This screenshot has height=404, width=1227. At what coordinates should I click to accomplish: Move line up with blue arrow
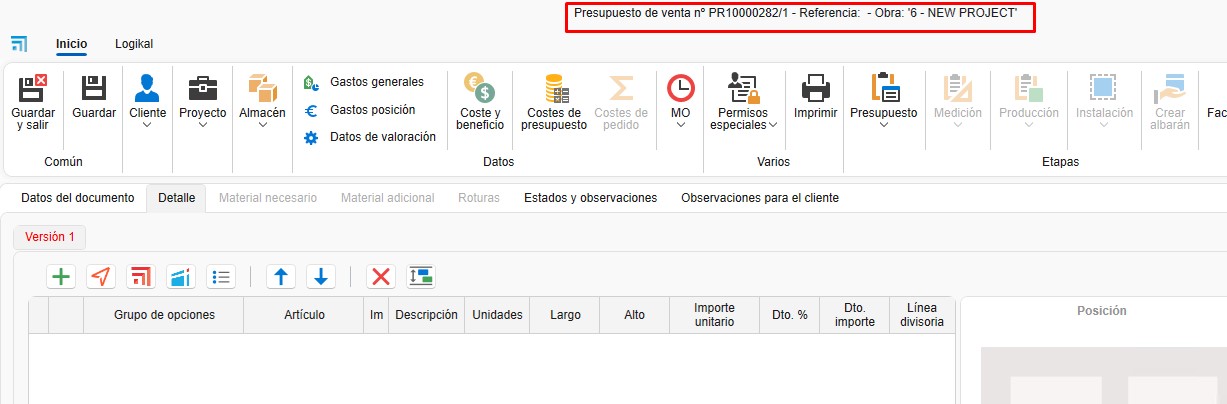point(281,277)
